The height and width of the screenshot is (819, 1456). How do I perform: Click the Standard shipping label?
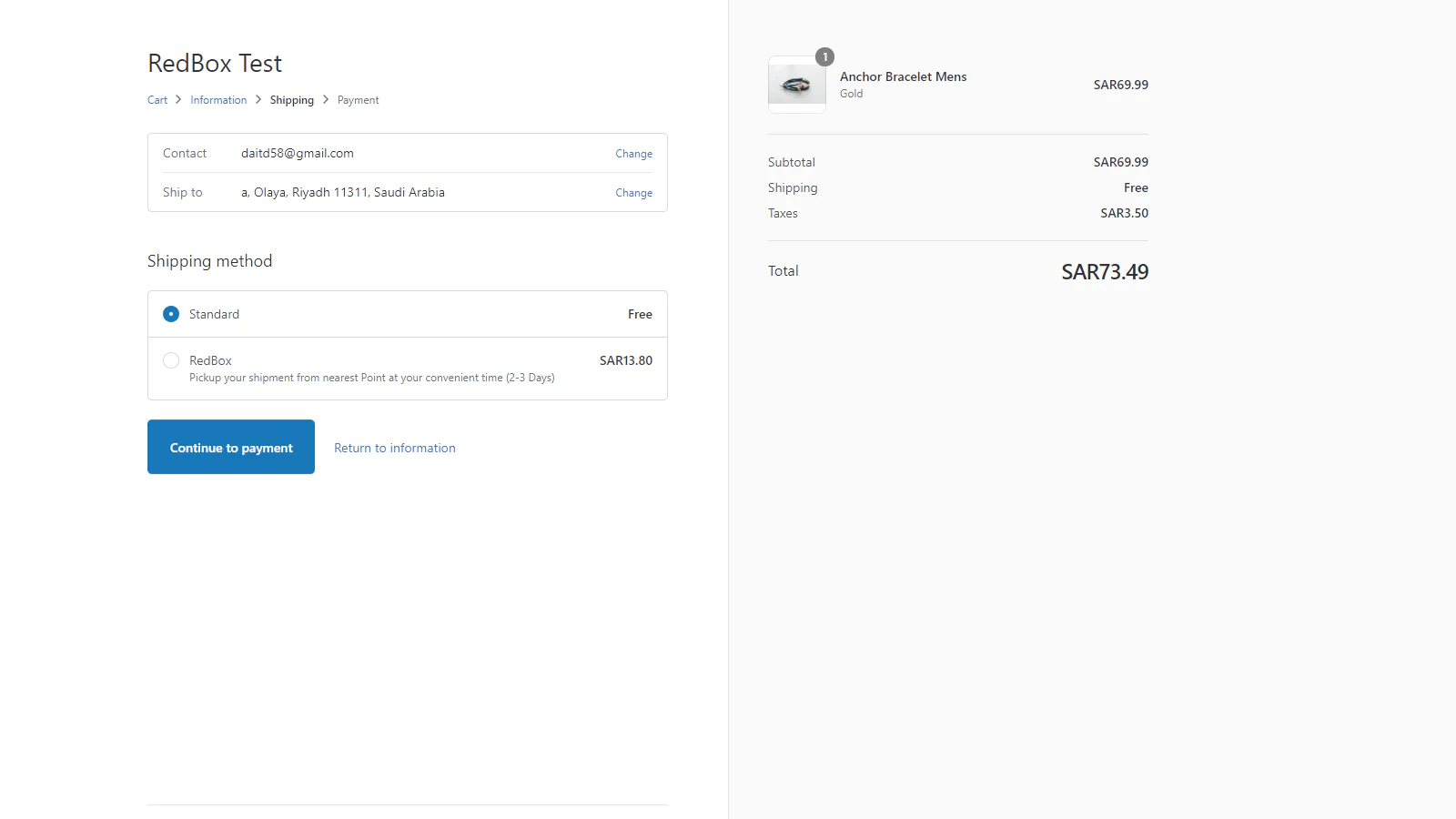pos(214,314)
